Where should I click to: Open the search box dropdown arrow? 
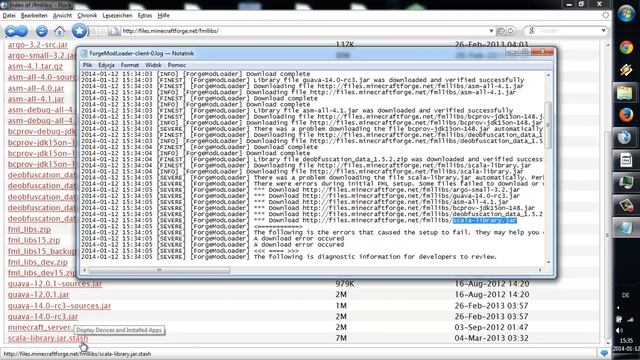click(603, 31)
